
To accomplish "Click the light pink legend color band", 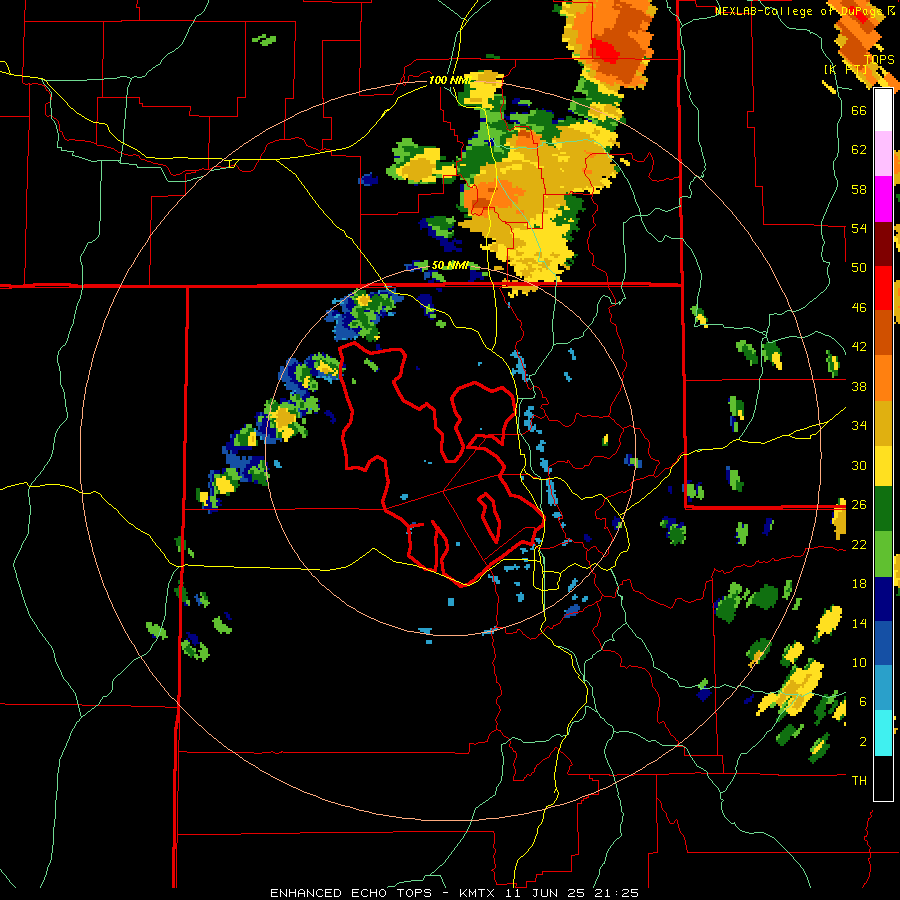I will 883,154.
